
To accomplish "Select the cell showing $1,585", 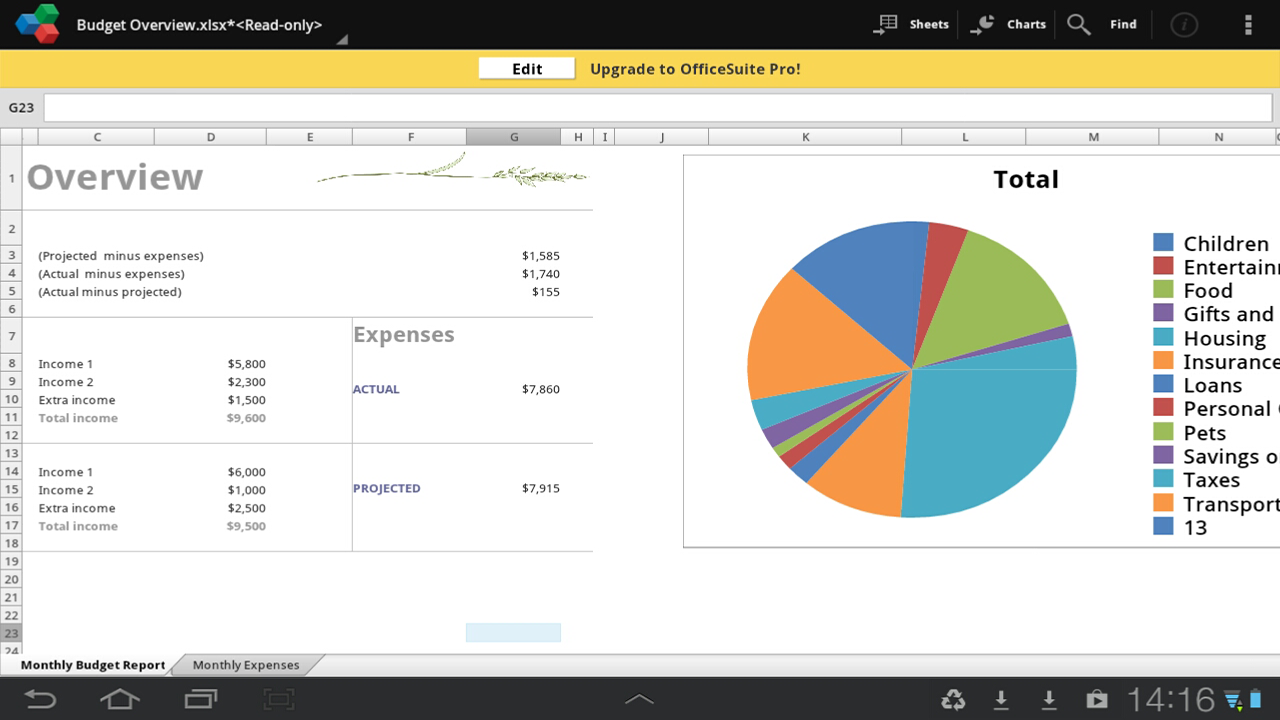I will [x=541, y=256].
